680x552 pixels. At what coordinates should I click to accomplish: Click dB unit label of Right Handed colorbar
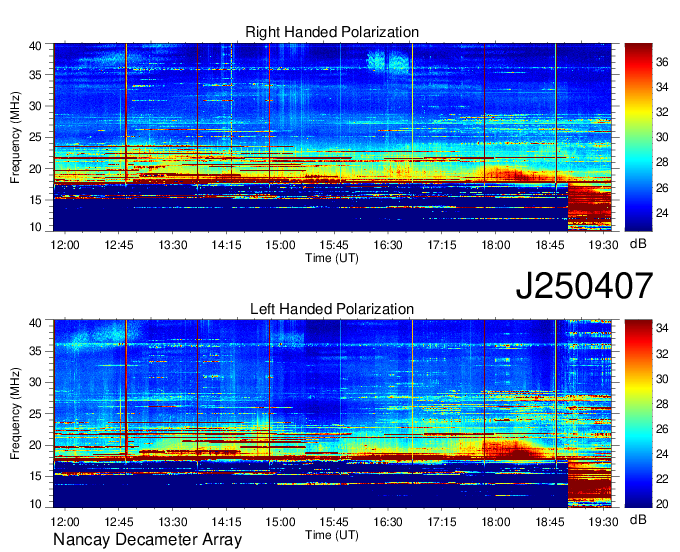click(x=638, y=244)
